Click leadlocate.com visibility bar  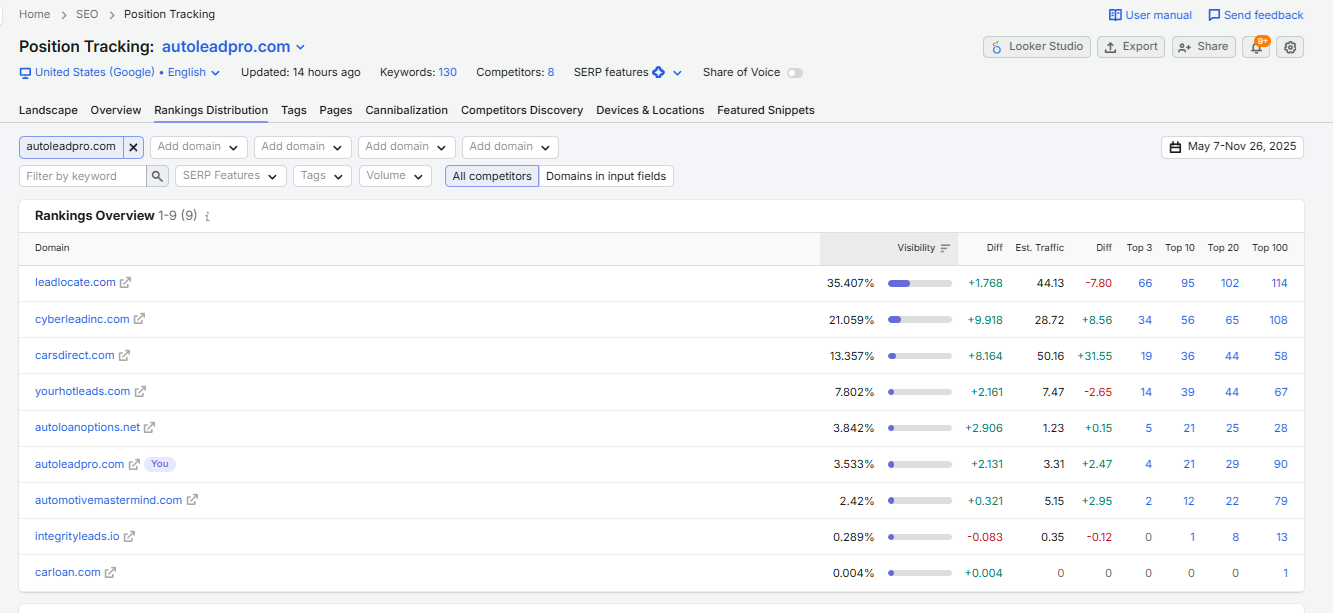tap(920, 283)
